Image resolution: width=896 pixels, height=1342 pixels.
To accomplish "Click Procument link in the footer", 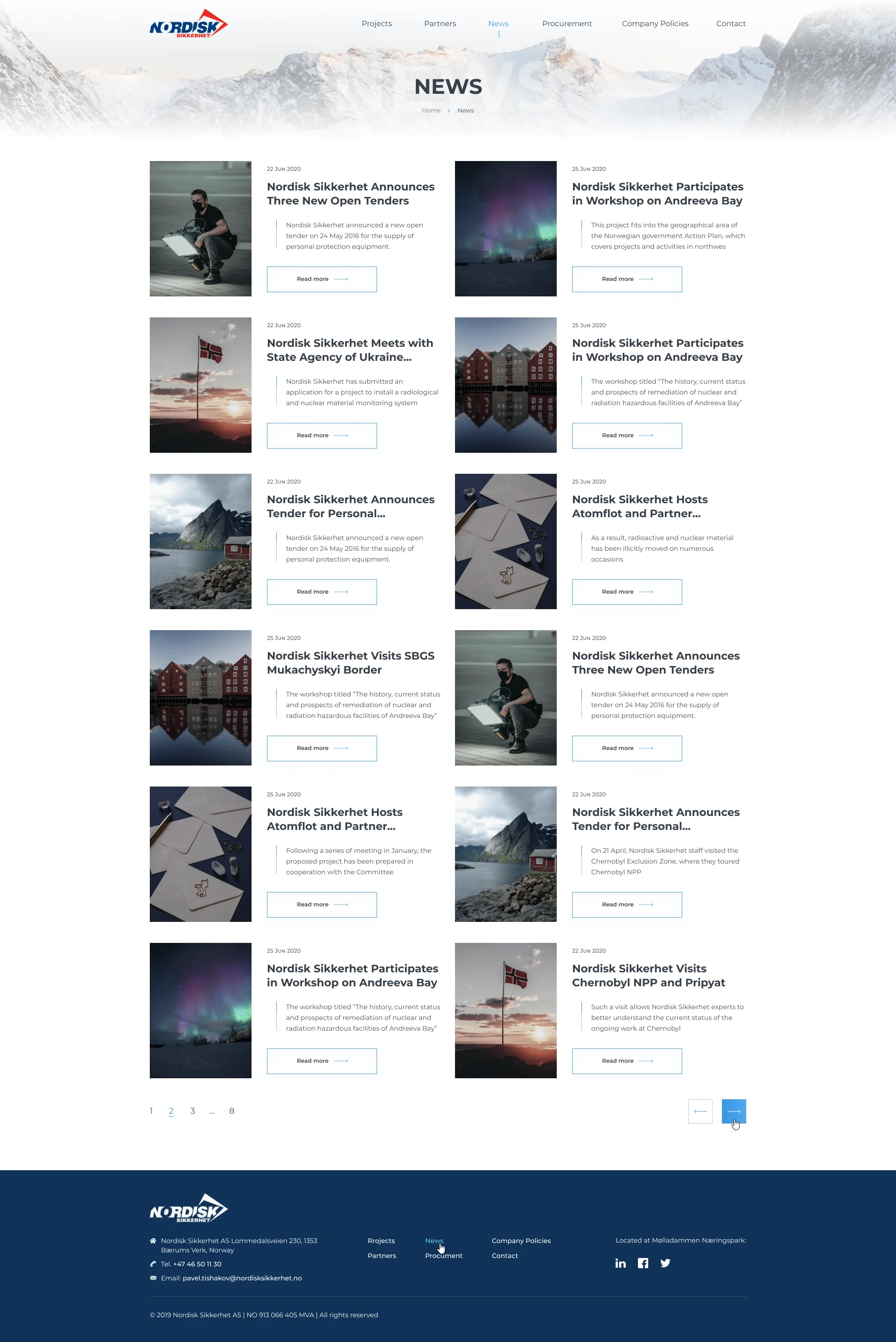I will [443, 1256].
